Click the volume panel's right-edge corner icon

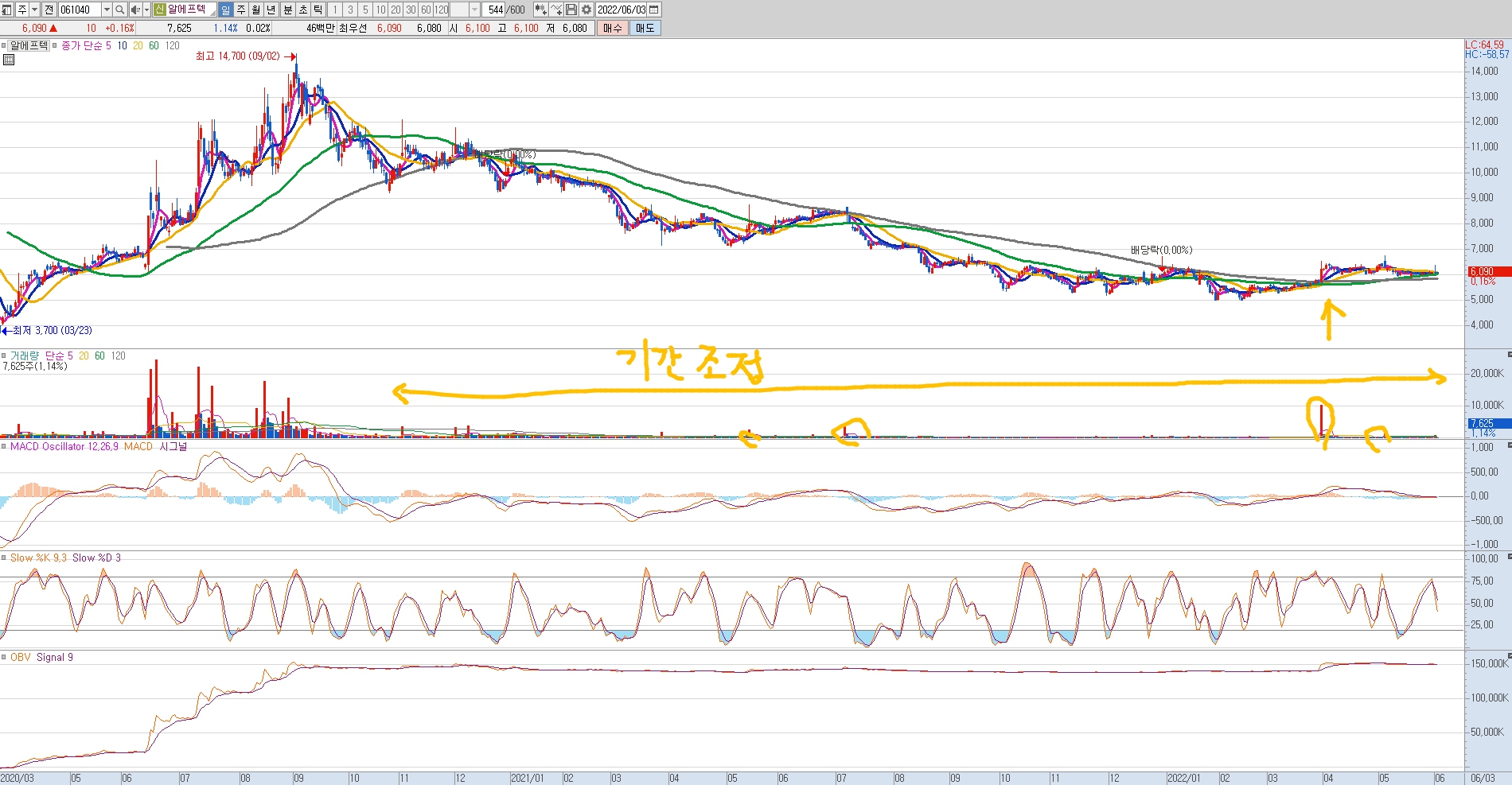(1509, 354)
